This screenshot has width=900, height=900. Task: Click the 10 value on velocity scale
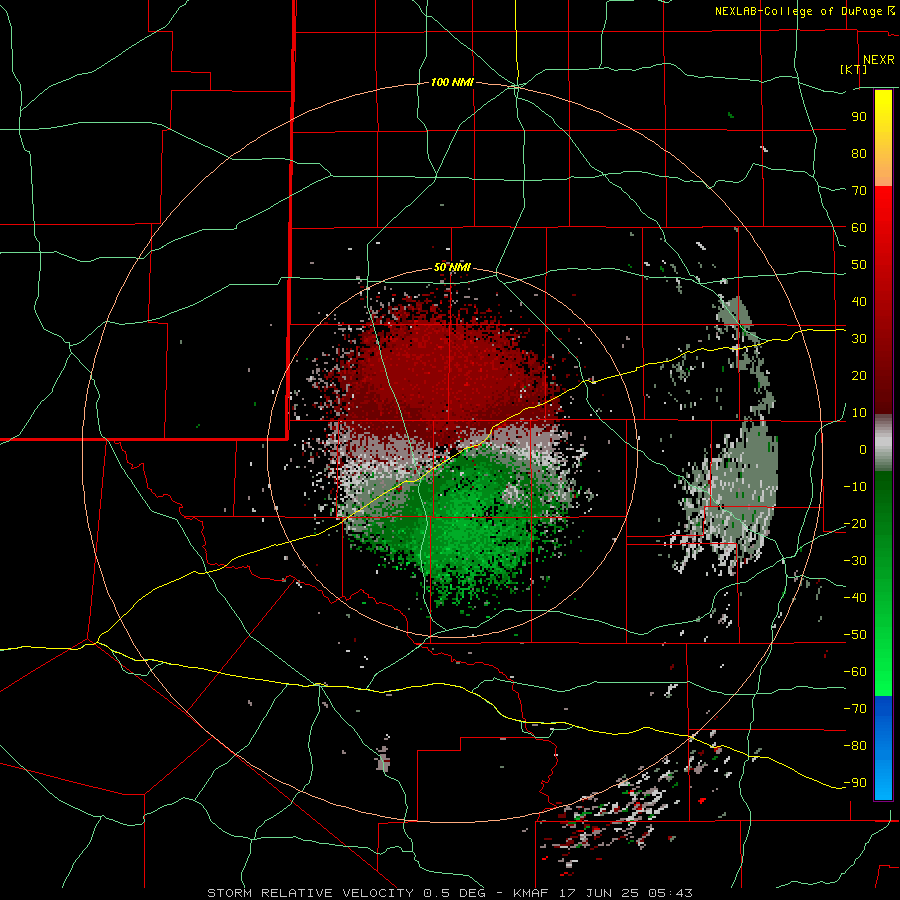pyautogui.click(x=859, y=413)
